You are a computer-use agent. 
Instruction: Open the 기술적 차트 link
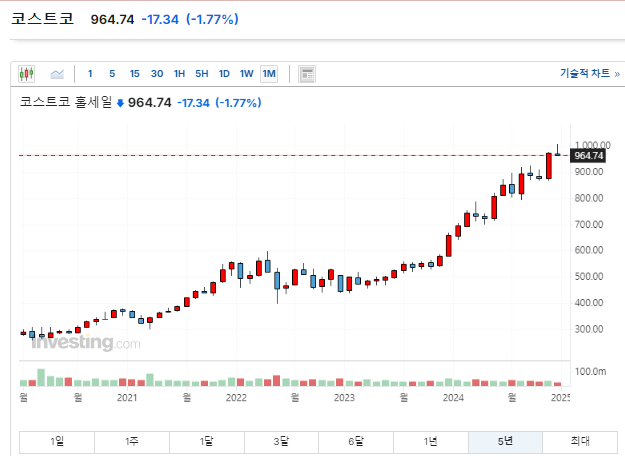(x=590, y=73)
